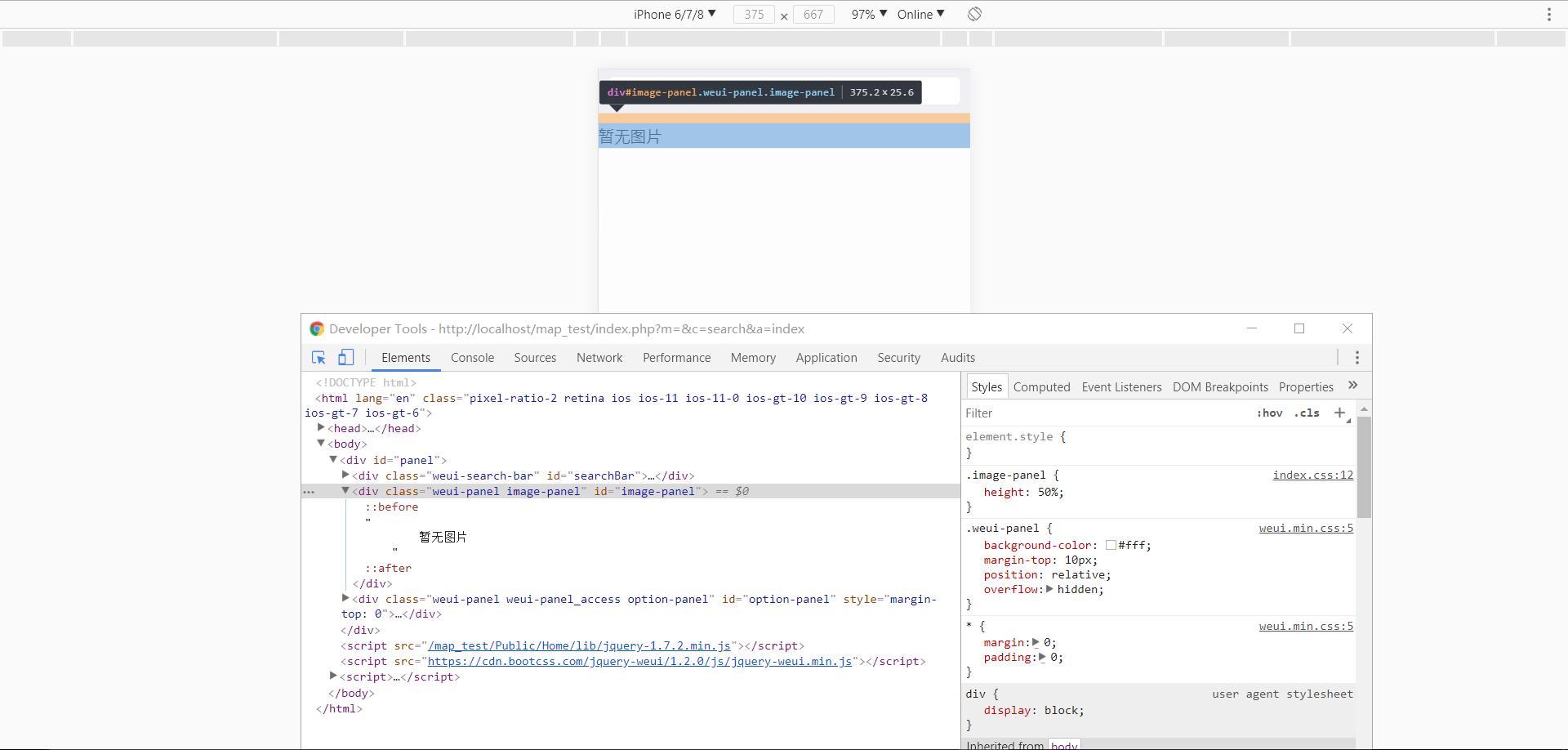Viewport: 1568px width, 750px height.
Task: Click the height: 50% declaration
Action: click(x=1023, y=493)
